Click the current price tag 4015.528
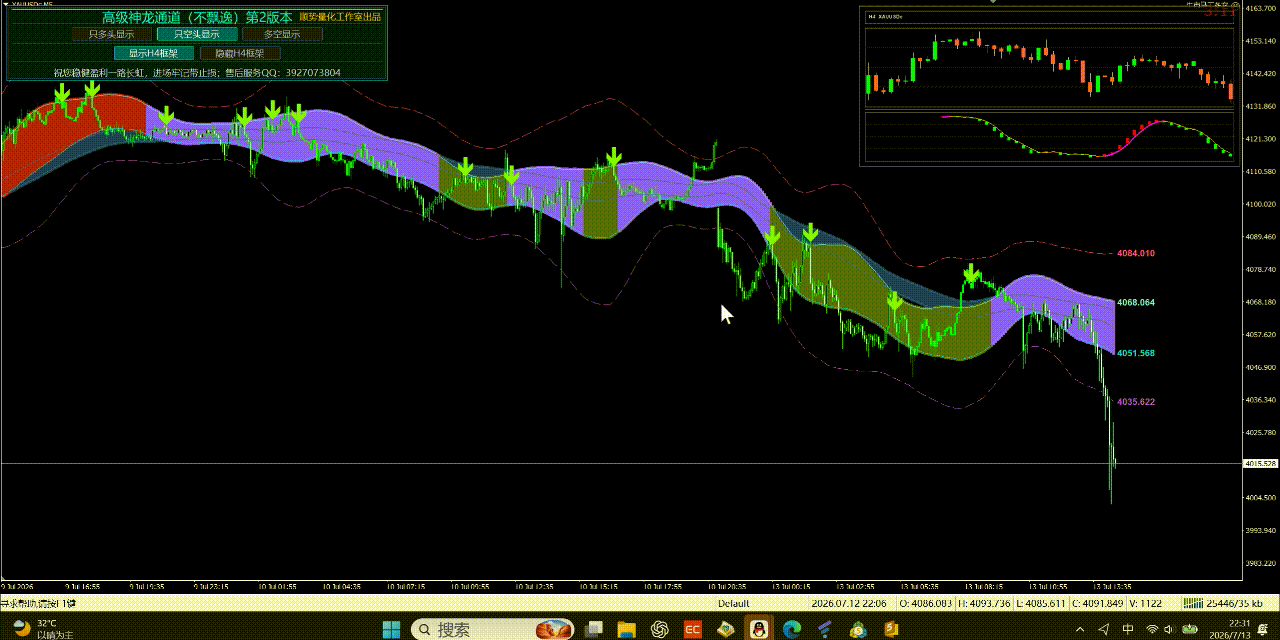Screen dimensions: 1280x640 (x=1260, y=464)
